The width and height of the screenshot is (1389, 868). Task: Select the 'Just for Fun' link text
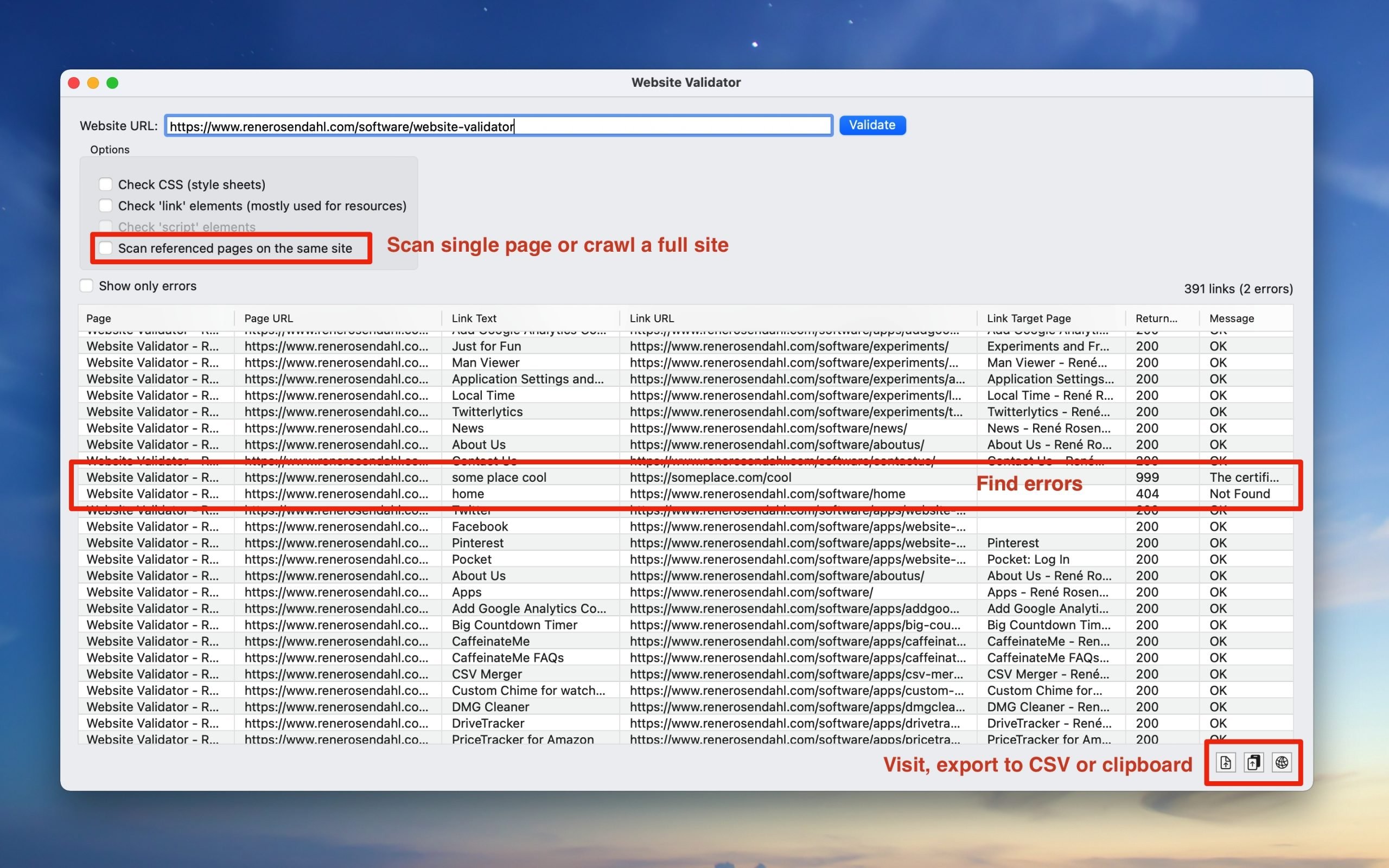click(x=486, y=346)
